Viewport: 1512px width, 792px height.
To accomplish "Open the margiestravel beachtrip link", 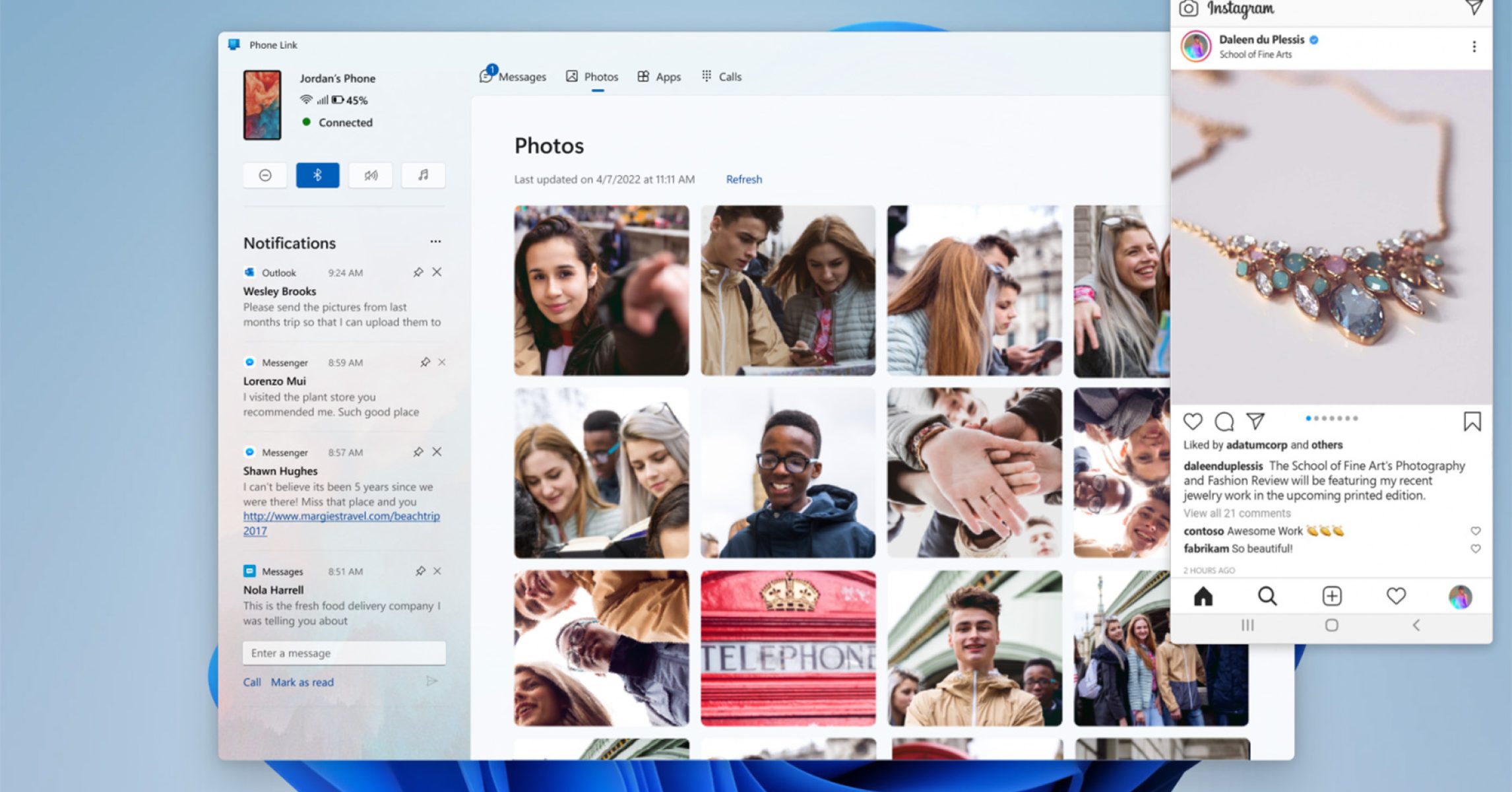I will [x=341, y=517].
